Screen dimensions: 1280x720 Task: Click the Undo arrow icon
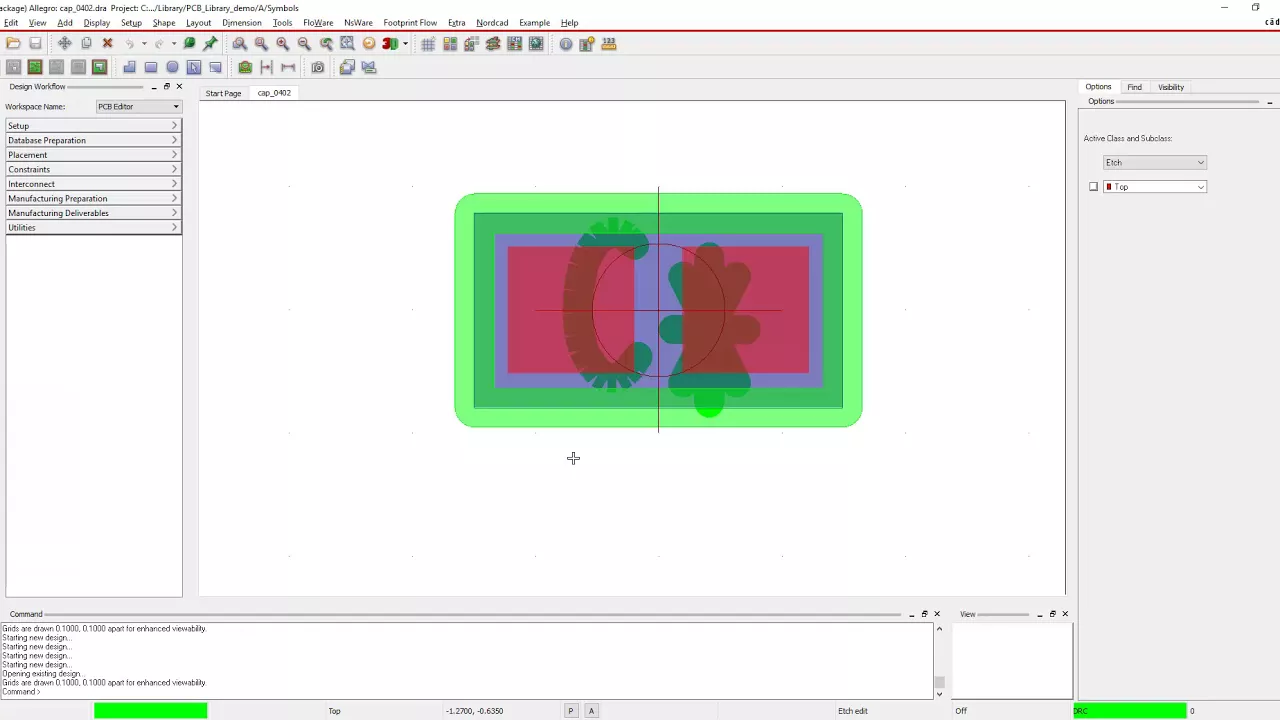pyautogui.click(x=130, y=43)
